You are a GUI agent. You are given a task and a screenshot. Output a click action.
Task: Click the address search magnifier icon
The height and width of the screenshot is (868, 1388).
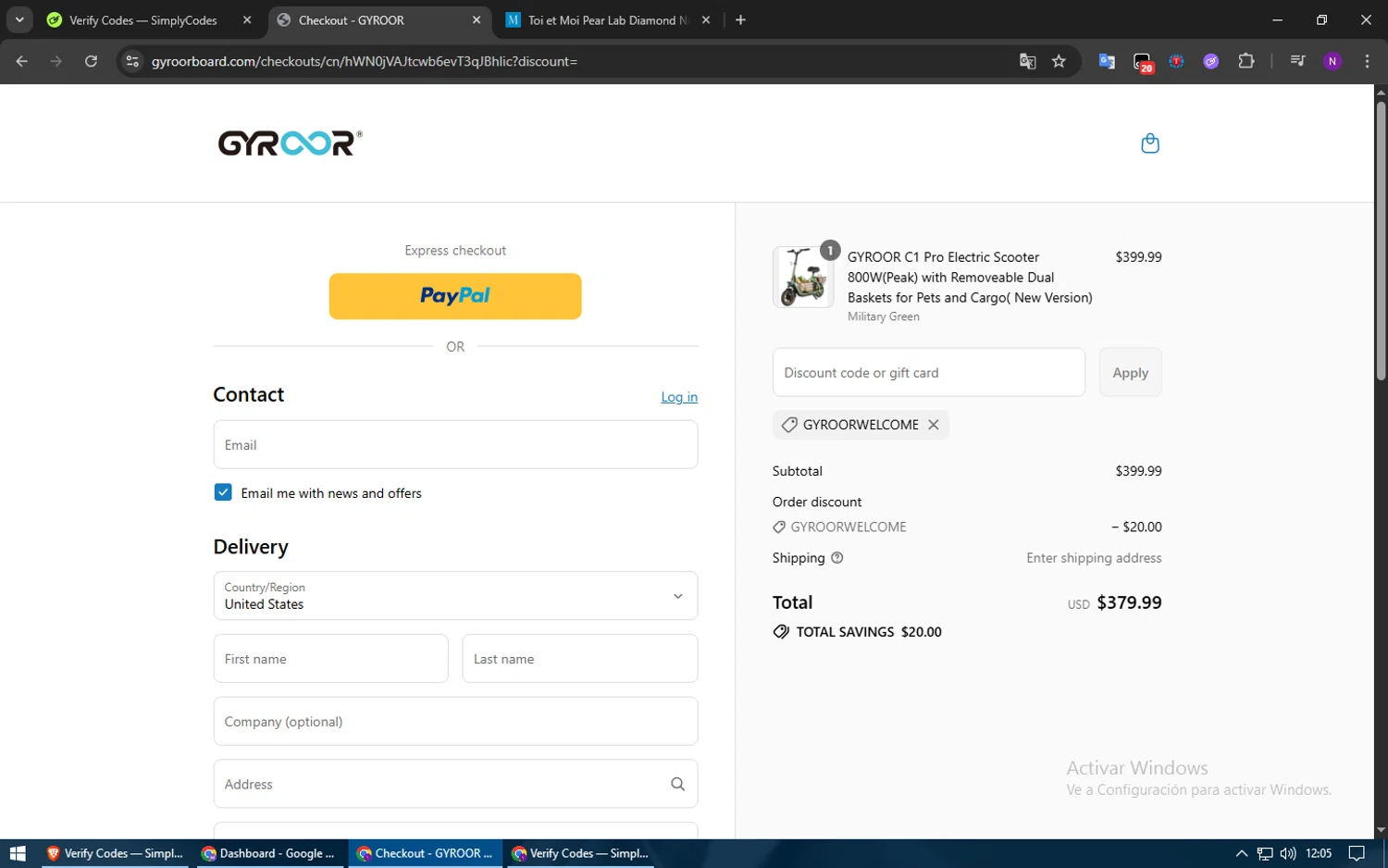tap(677, 784)
